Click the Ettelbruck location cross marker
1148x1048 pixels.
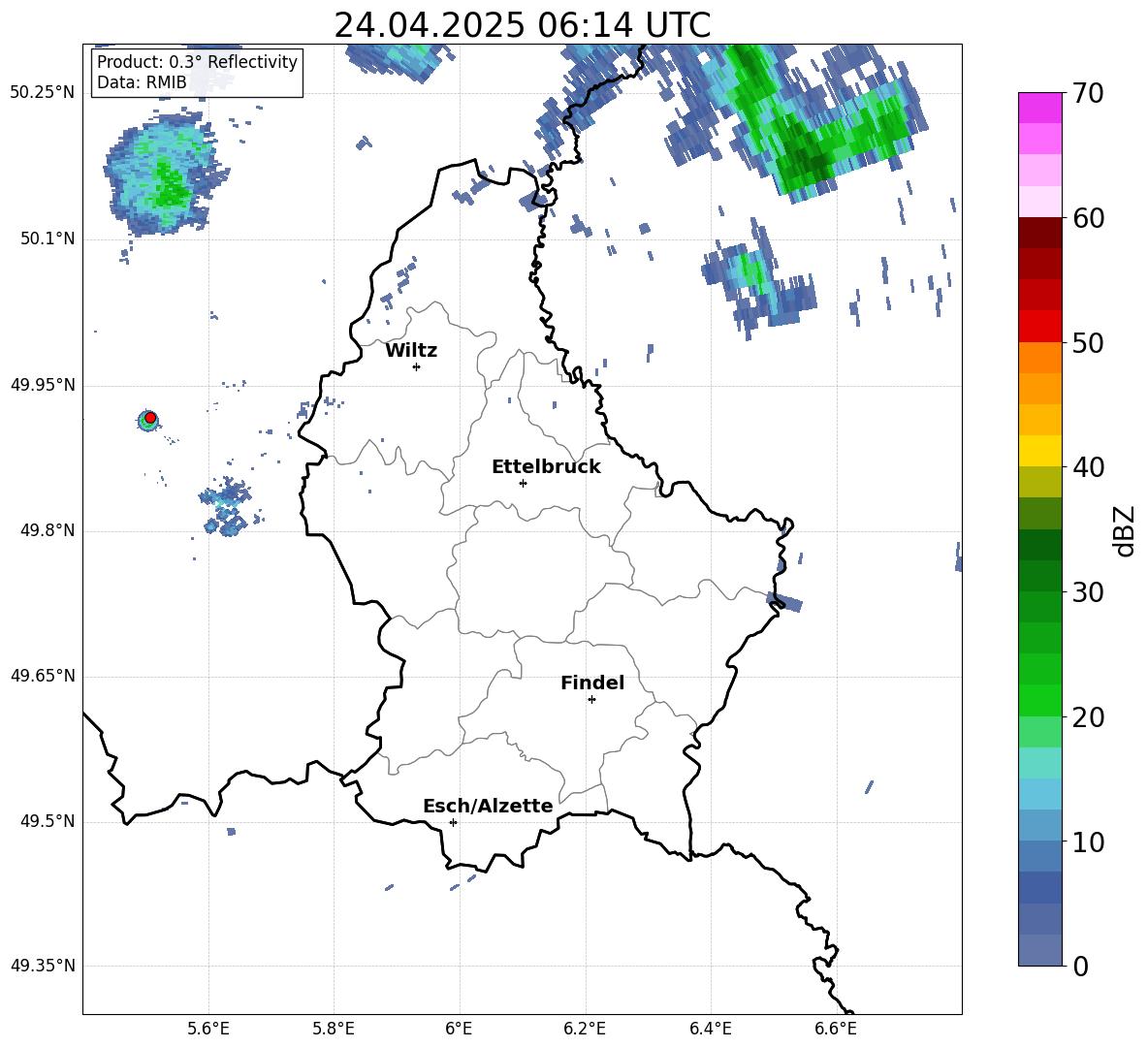click(x=523, y=483)
